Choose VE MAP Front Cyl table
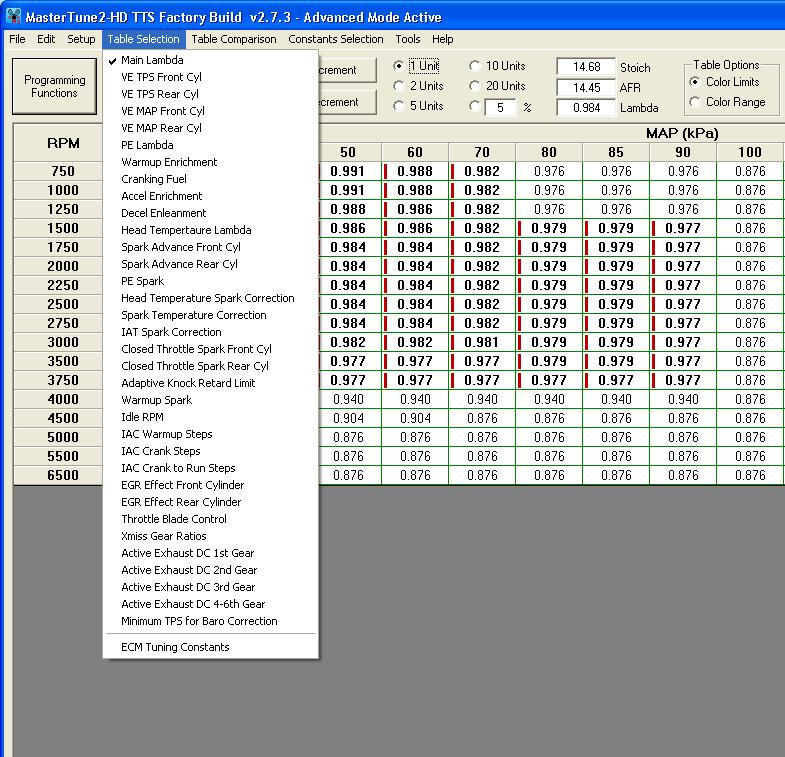 tap(210, 111)
